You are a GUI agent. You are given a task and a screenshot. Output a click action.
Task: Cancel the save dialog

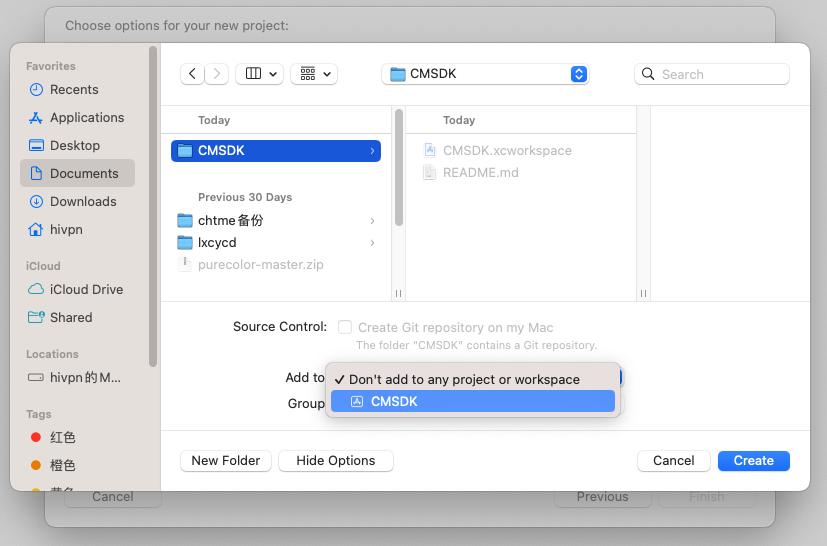[x=674, y=461]
